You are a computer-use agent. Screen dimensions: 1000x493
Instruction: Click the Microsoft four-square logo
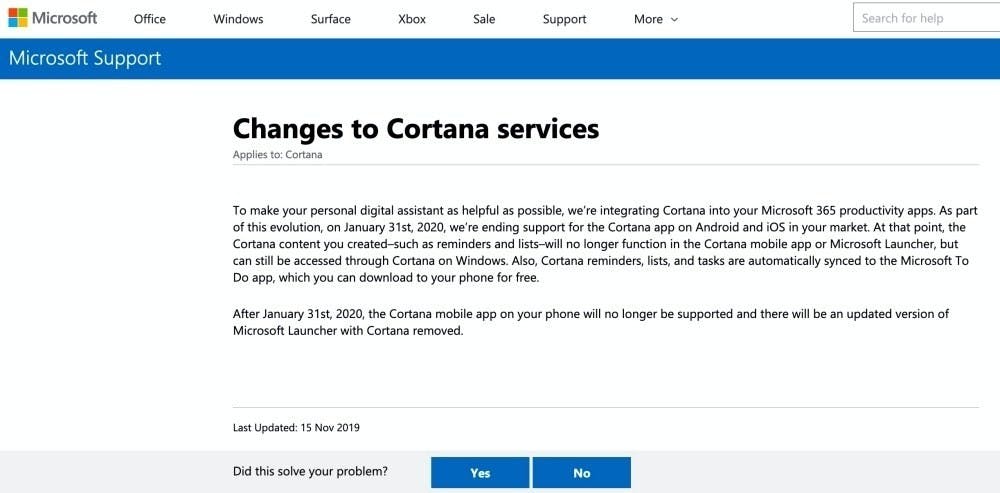click(x=17, y=18)
